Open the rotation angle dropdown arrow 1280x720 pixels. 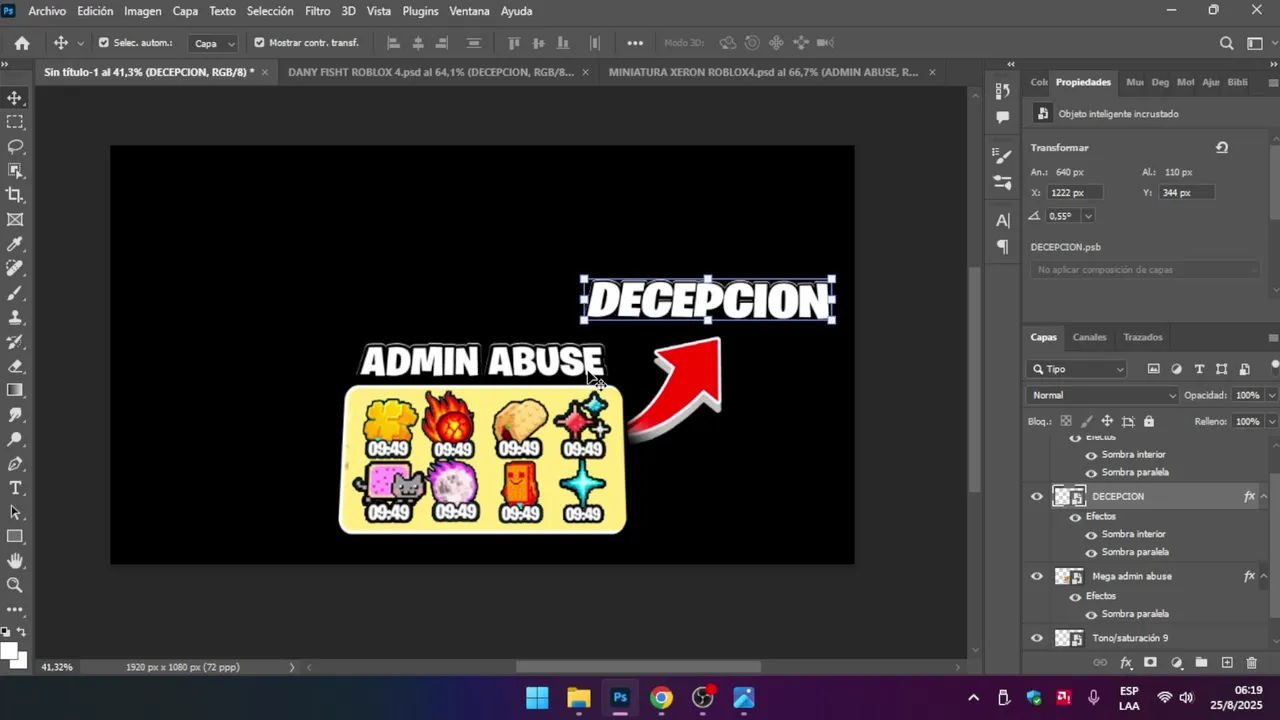tap(1088, 216)
